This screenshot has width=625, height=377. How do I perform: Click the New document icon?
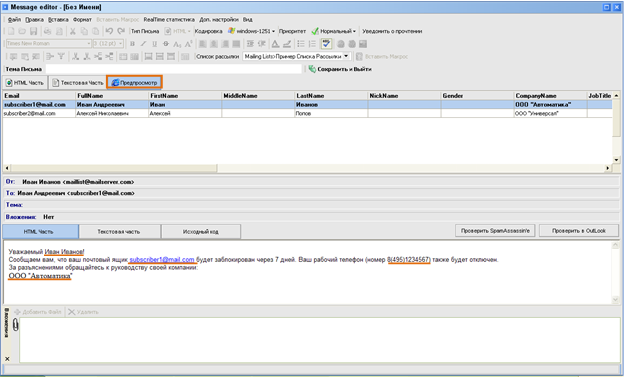(11, 31)
